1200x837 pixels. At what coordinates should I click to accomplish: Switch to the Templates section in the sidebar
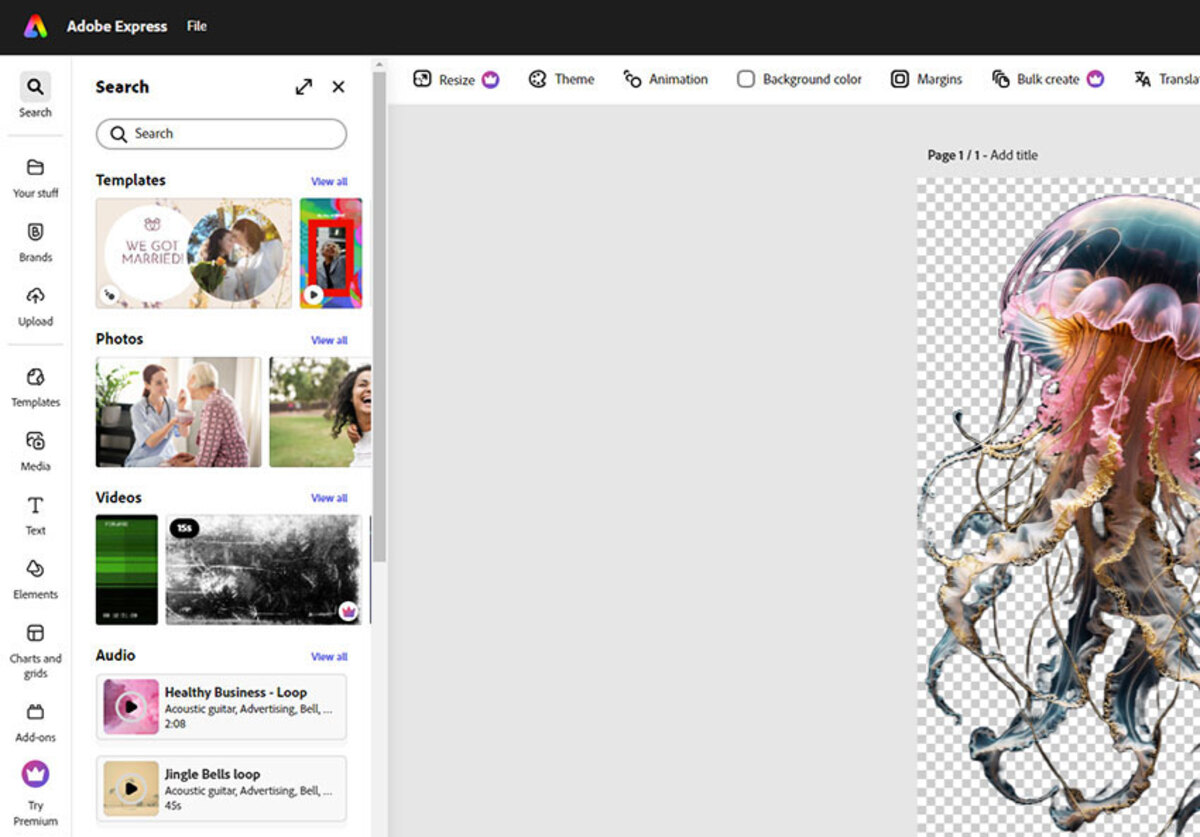[35, 388]
